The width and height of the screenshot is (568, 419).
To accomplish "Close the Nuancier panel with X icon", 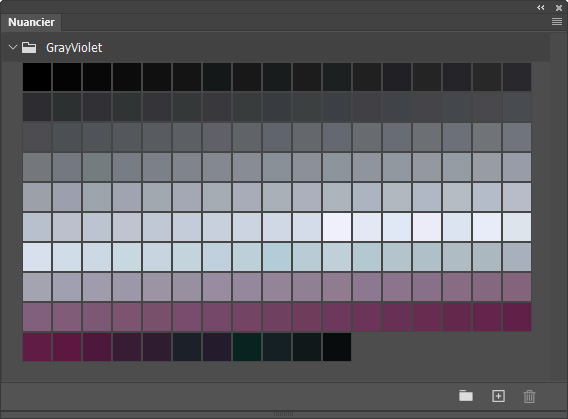I will 559,8.
